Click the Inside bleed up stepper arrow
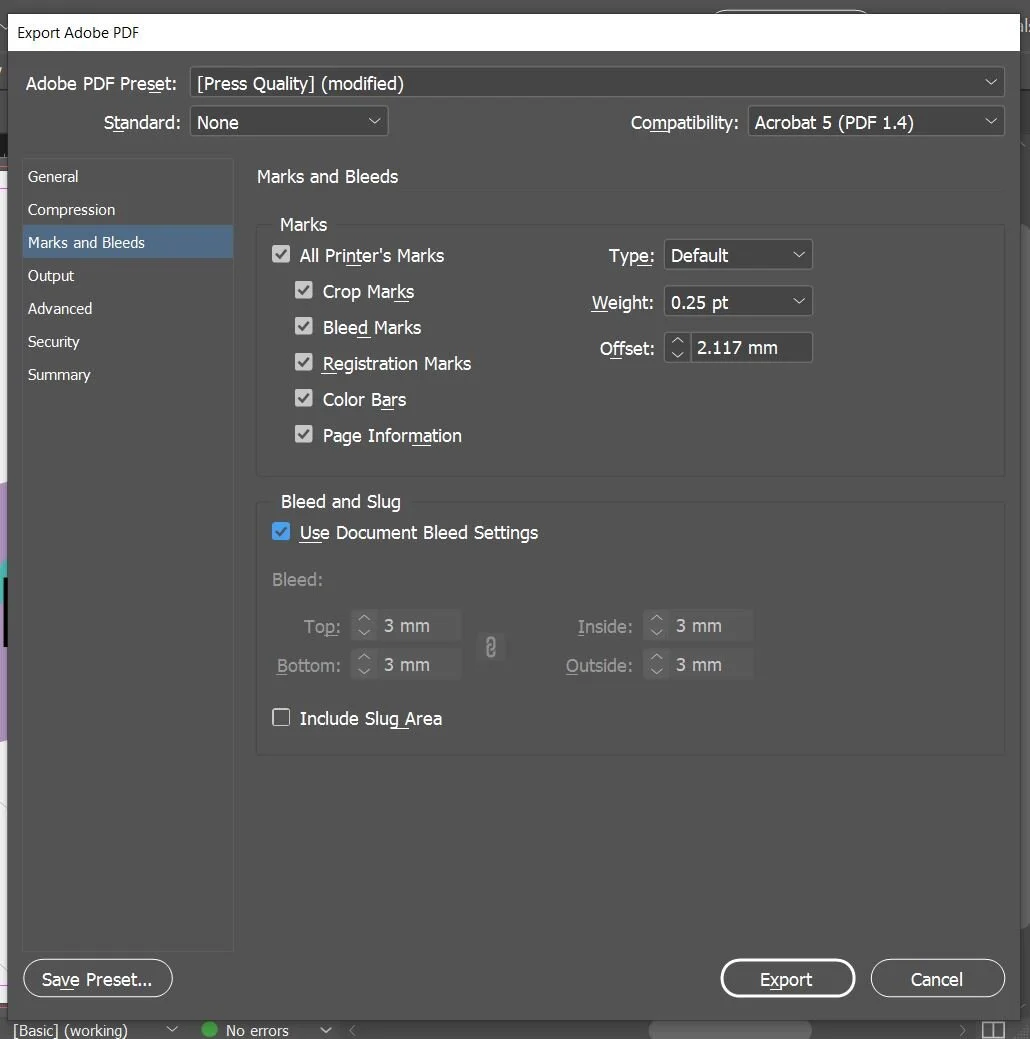 656,619
